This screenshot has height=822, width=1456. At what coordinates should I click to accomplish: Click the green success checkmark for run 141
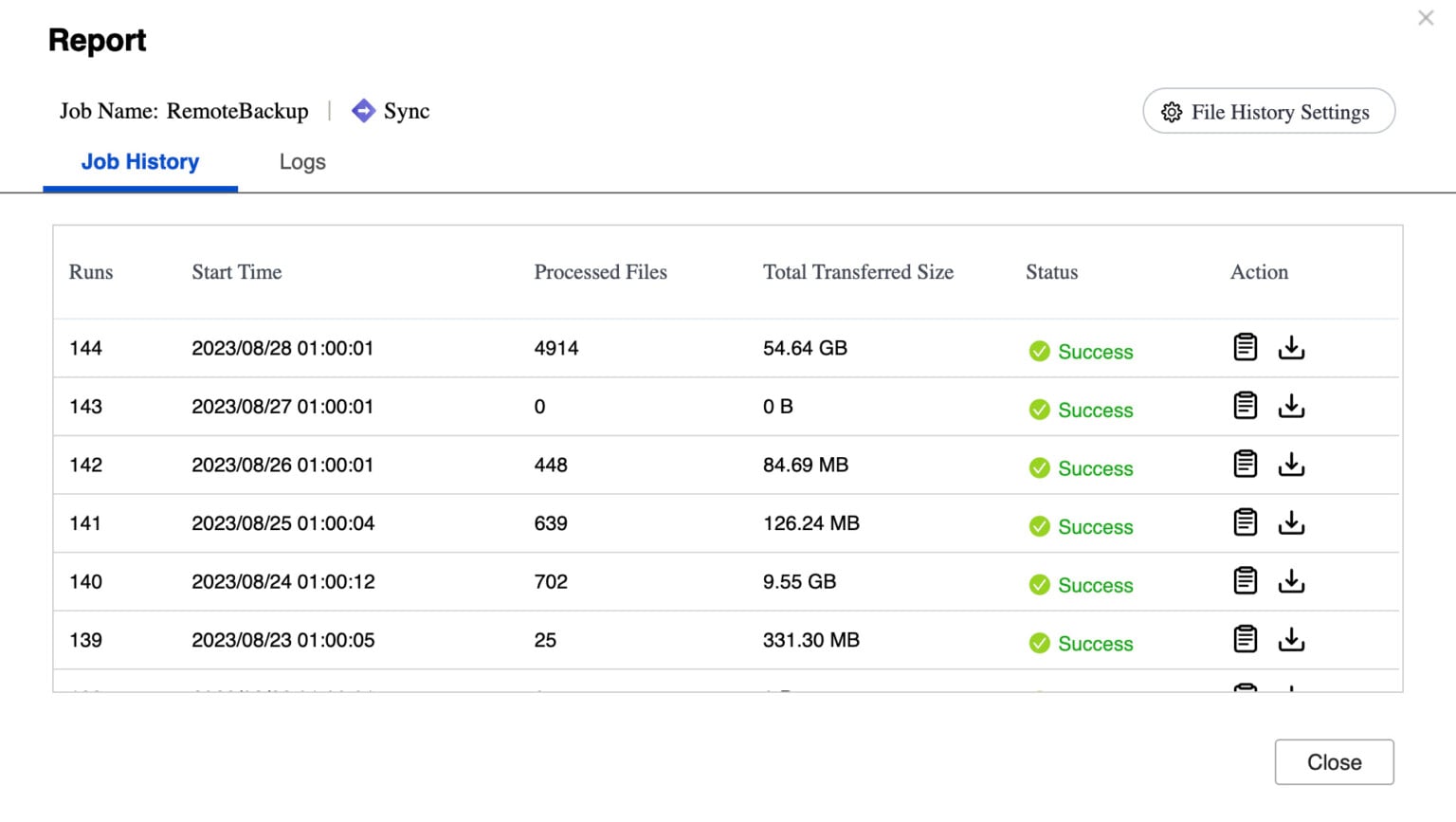[x=1040, y=527]
